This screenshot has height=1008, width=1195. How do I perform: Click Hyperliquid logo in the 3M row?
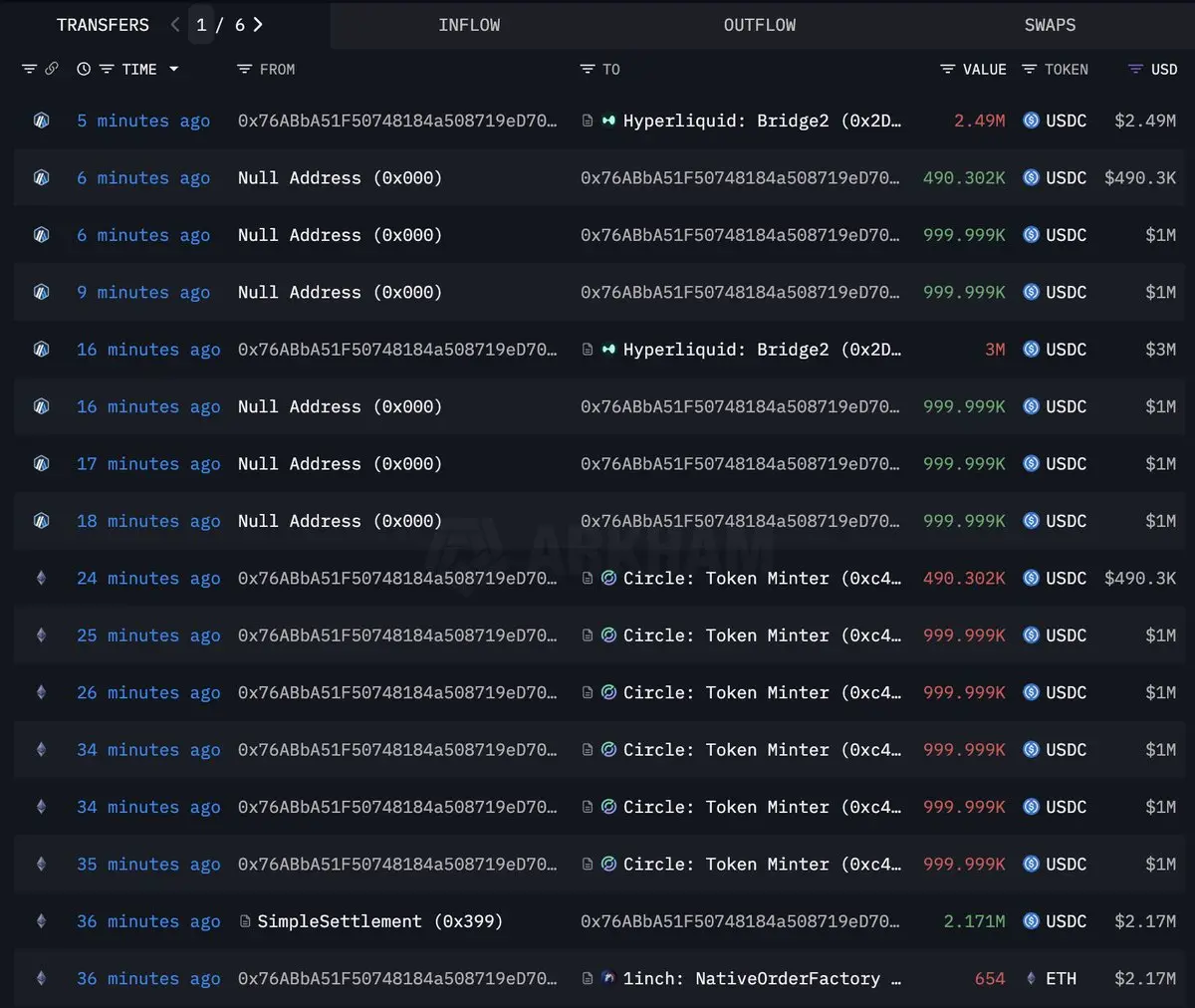point(608,350)
